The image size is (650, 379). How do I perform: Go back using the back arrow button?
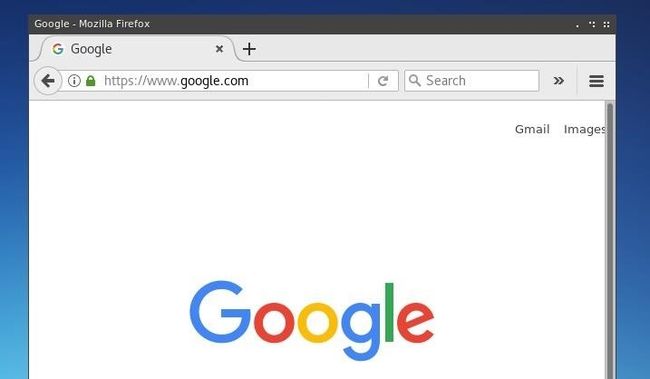click(48, 80)
